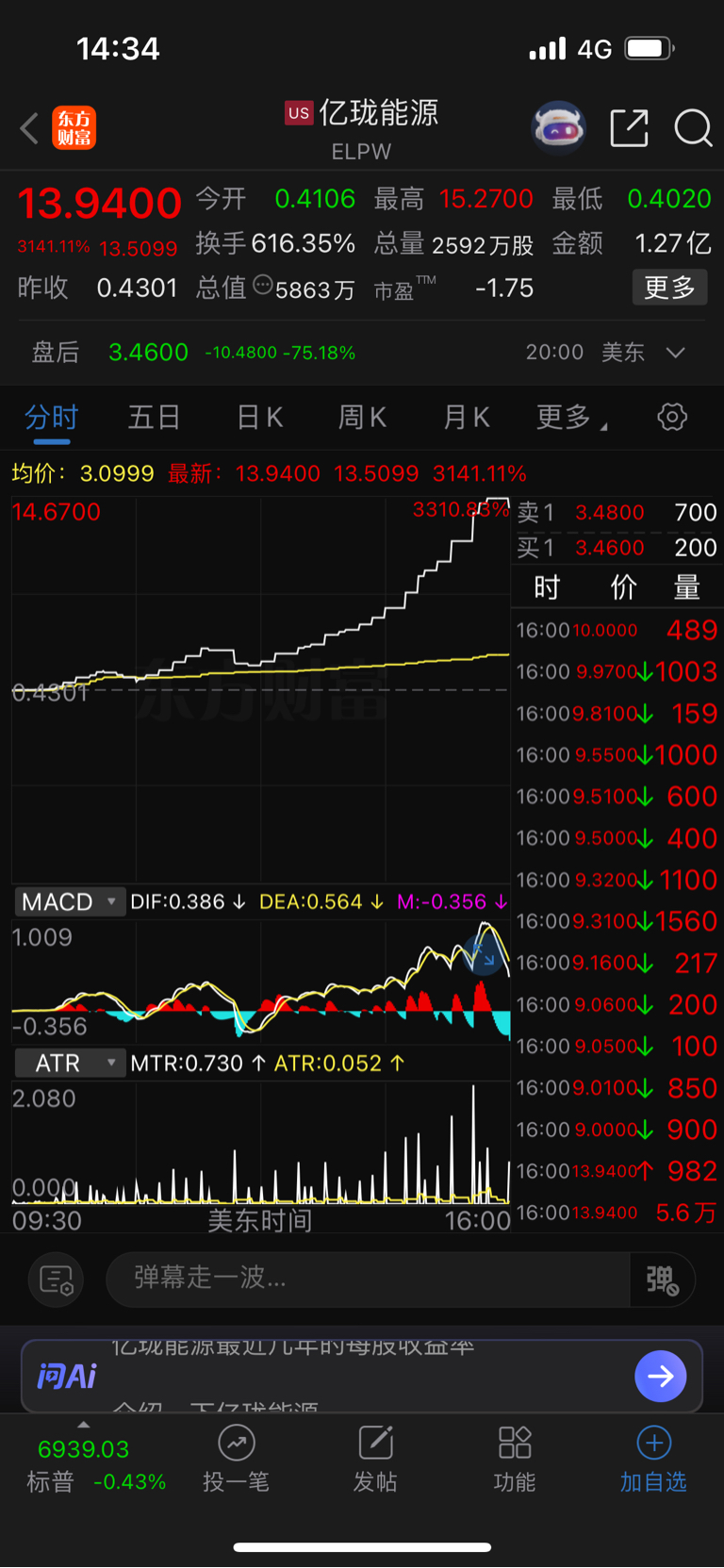The image size is (724, 1568).
Task: Tap the 换手 616.35% value
Action: tap(304, 243)
